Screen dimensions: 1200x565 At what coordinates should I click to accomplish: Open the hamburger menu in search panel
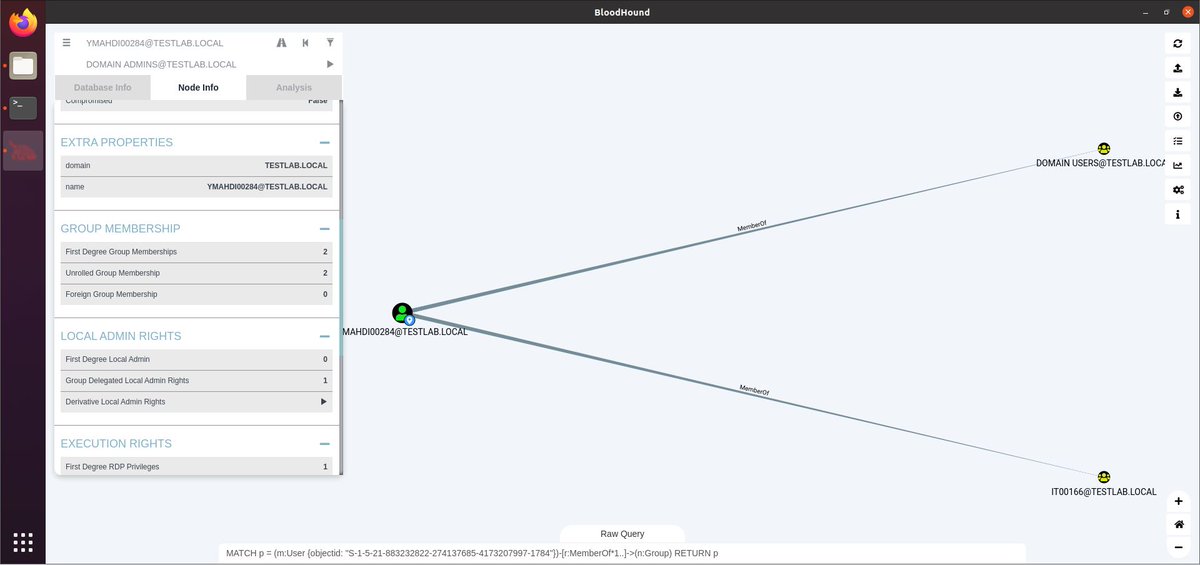point(66,43)
